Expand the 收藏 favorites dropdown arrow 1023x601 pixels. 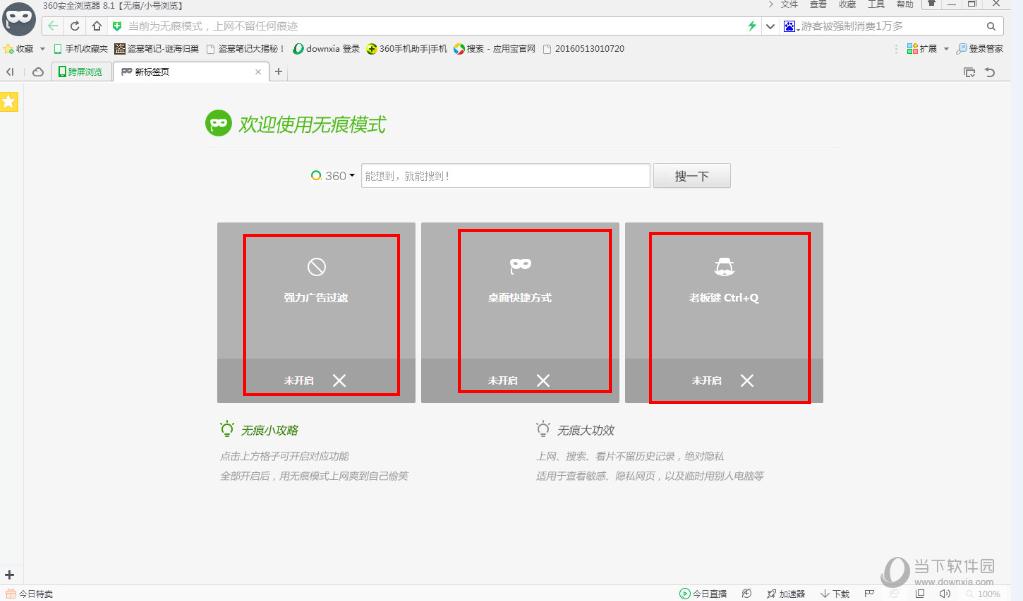[42, 47]
